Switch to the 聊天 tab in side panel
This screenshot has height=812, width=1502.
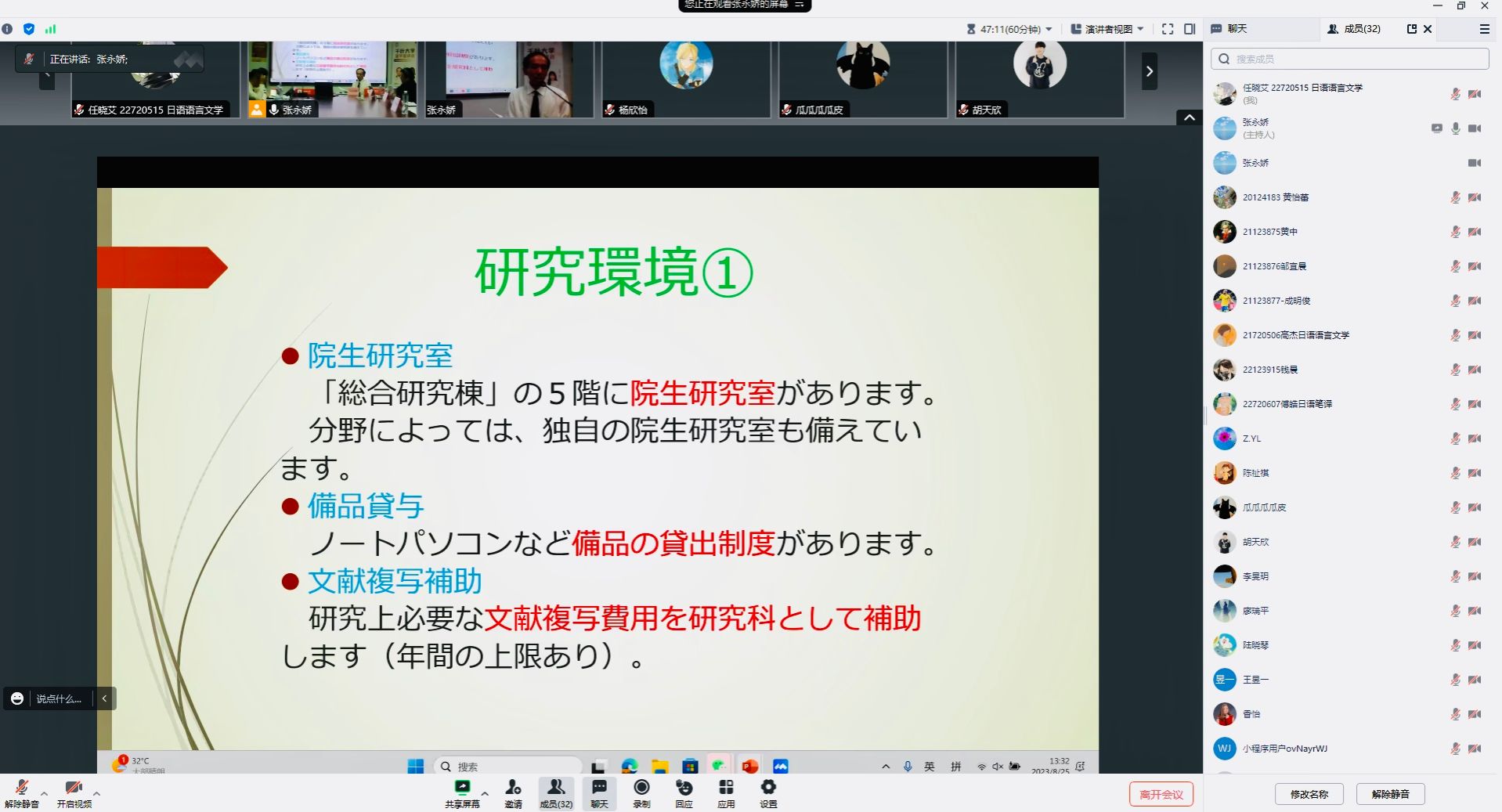[1229, 29]
